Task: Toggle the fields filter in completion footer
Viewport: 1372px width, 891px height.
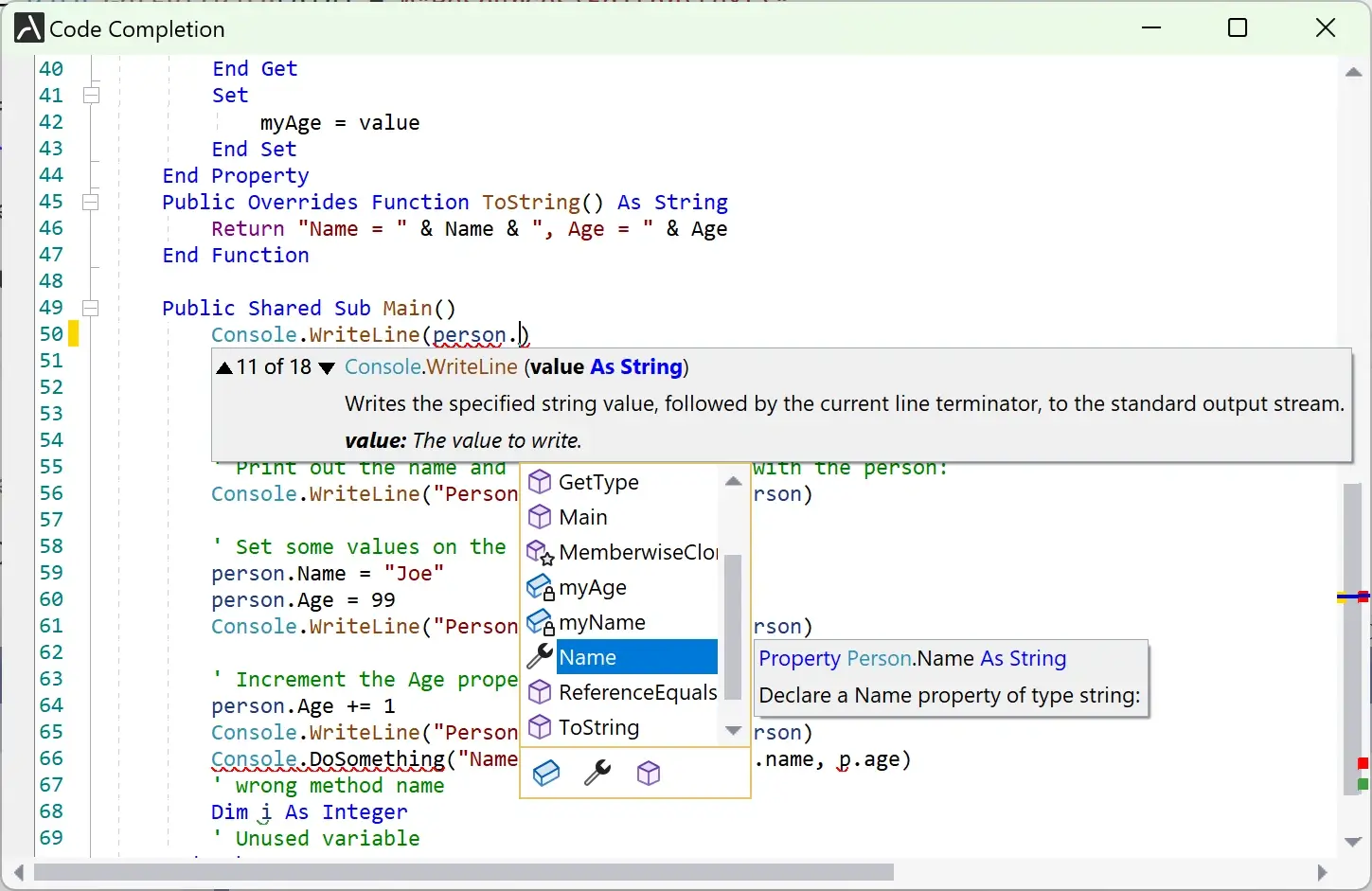Action: [546, 774]
